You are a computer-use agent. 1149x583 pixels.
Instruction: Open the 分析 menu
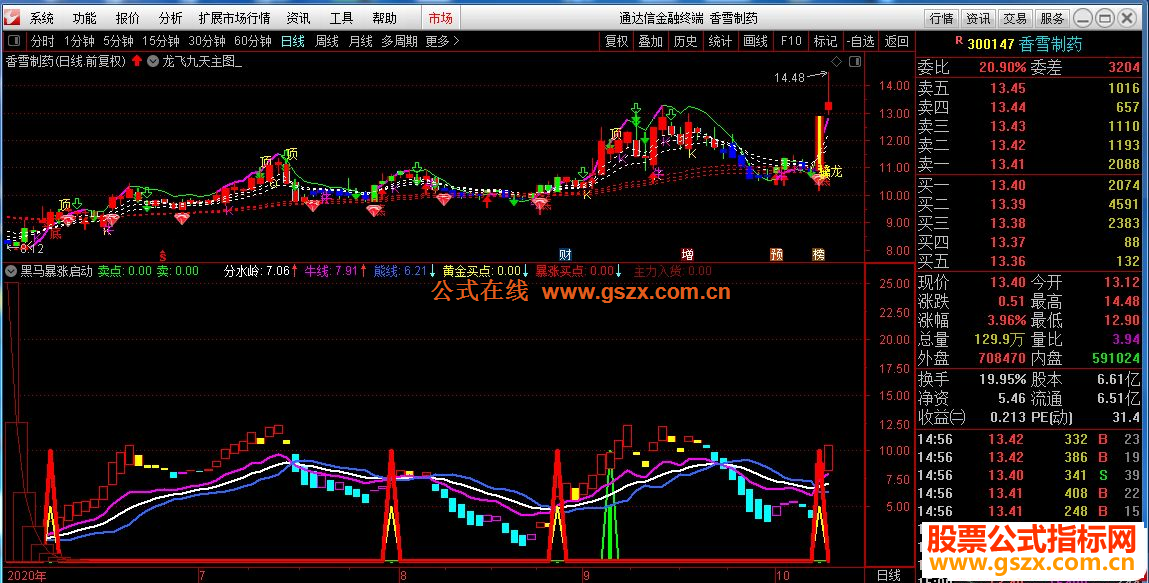pos(170,18)
